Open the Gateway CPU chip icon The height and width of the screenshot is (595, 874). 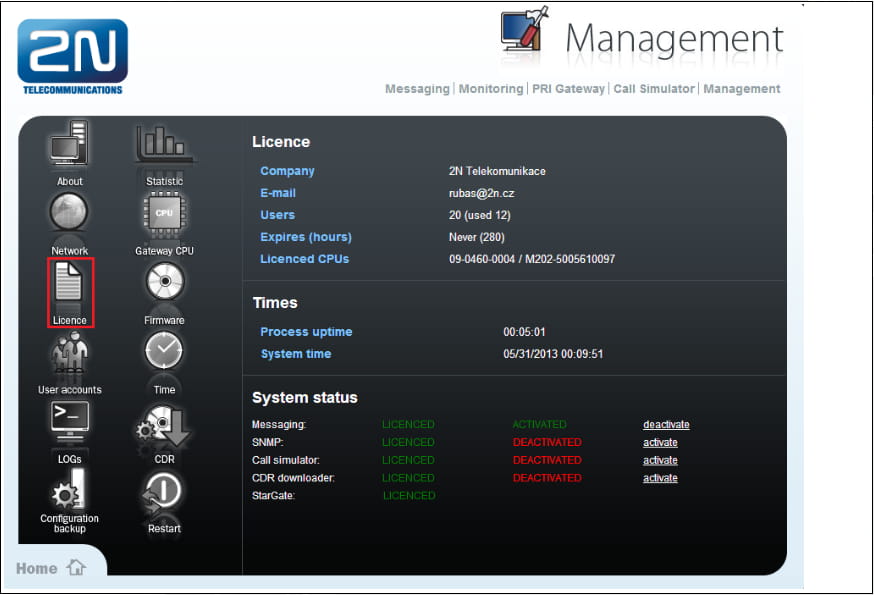(164, 212)
